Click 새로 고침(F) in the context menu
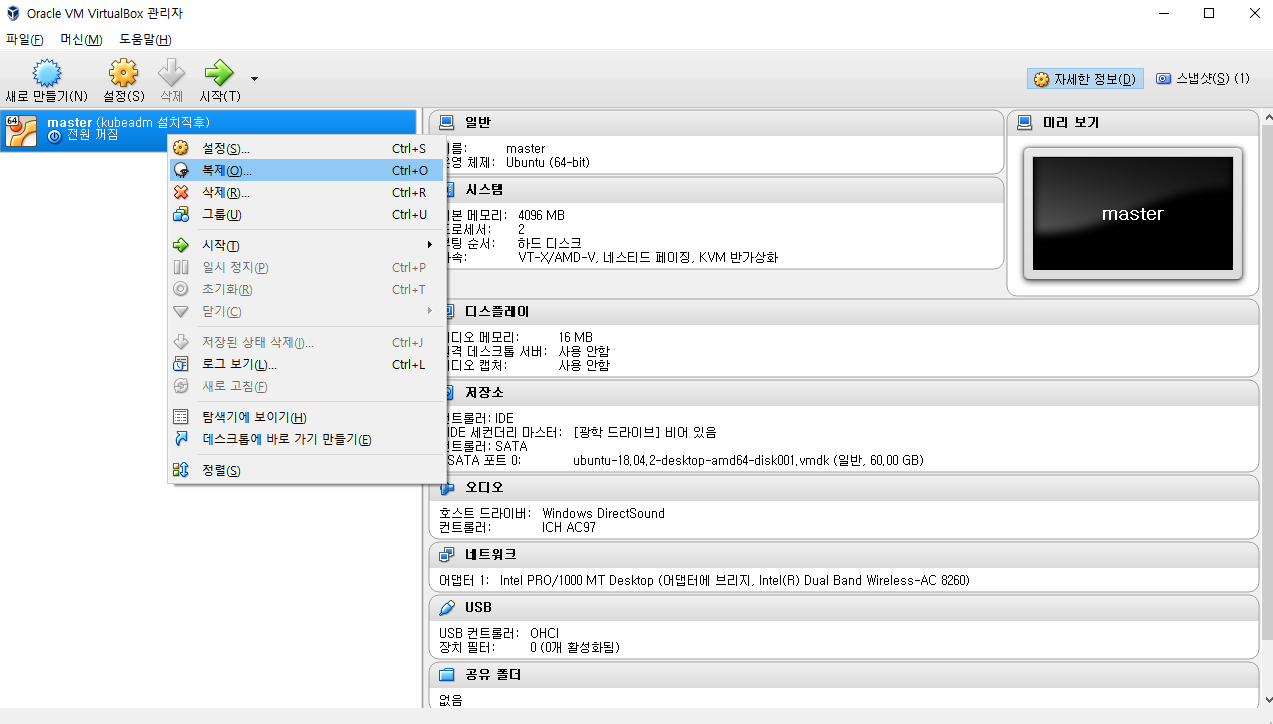1273x724 pixels. (x=306, y=386)
